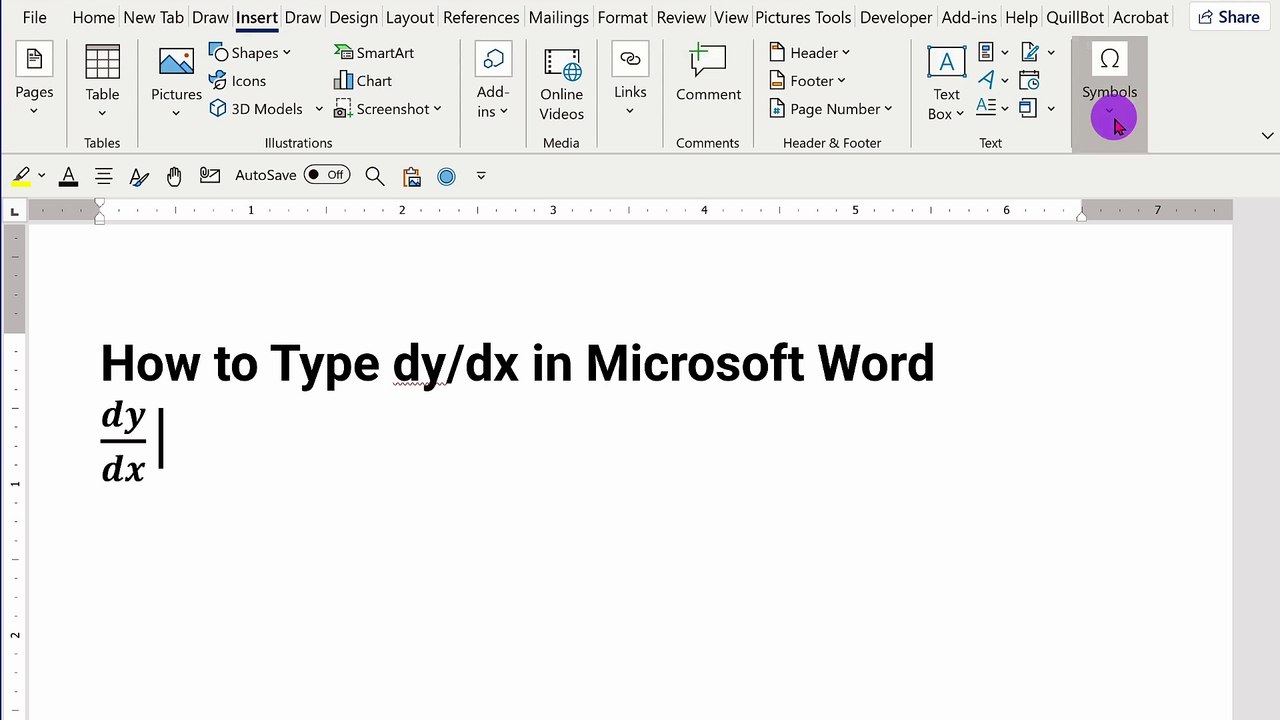Expand the Page Number dropdown arrow

coord(888,109)
